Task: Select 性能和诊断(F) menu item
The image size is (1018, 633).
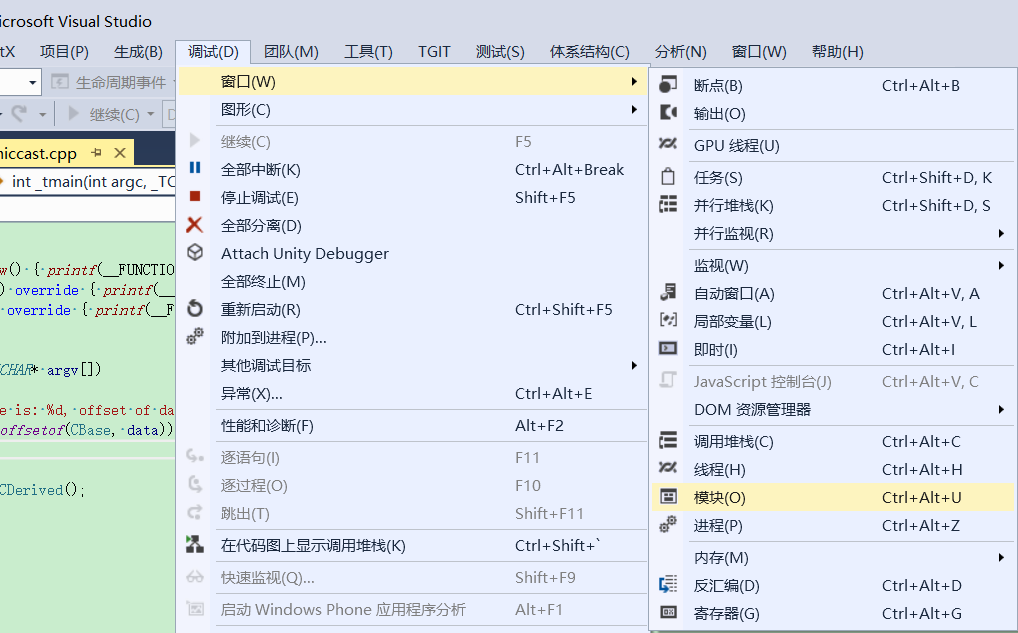Action: [x=413, y=426]
